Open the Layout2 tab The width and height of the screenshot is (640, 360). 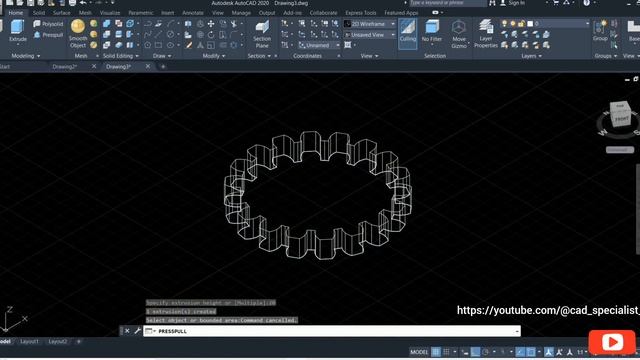pyautogui.click(x=58, y=341)
